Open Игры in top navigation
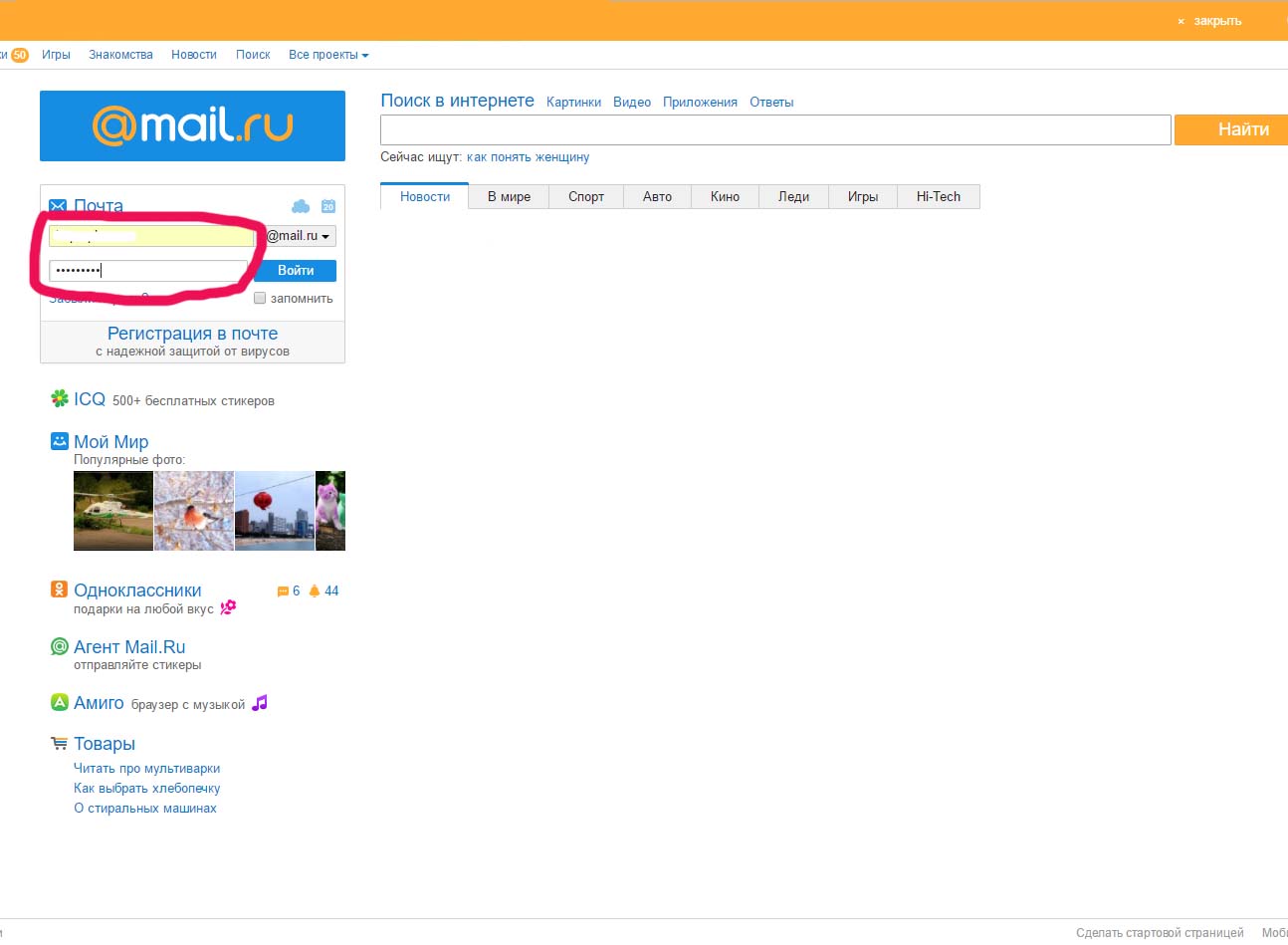1288x945 pixels. [x=56, y=55]
